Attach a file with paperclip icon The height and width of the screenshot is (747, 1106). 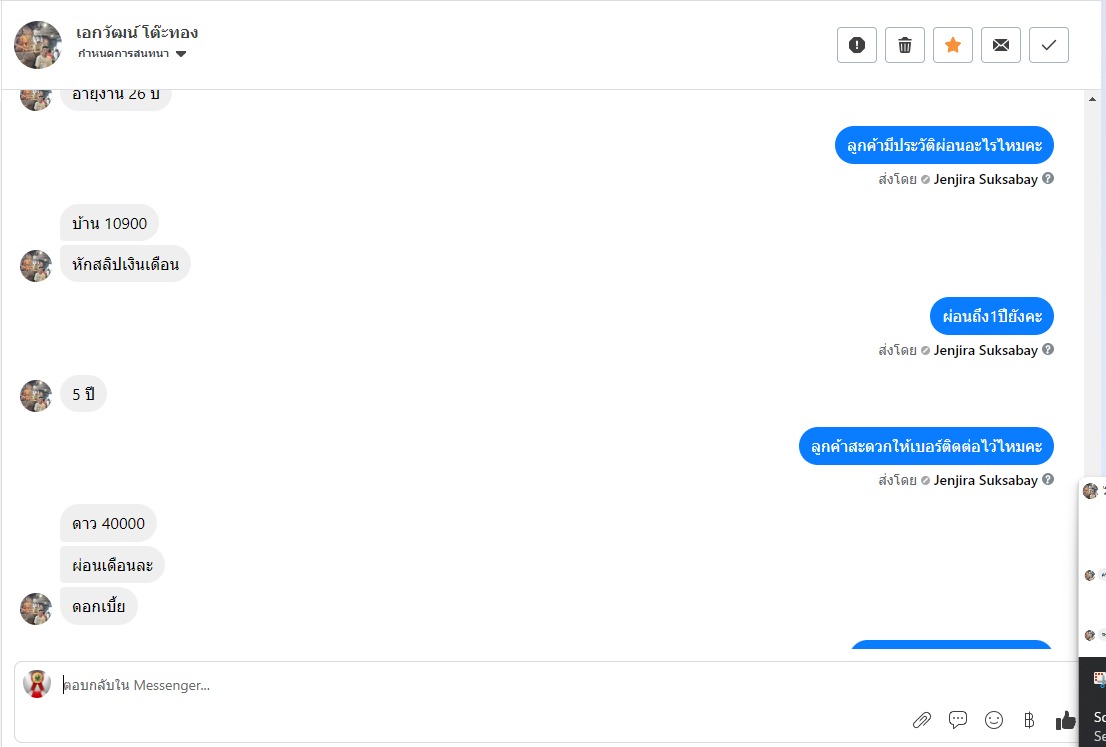pos(922,720)
